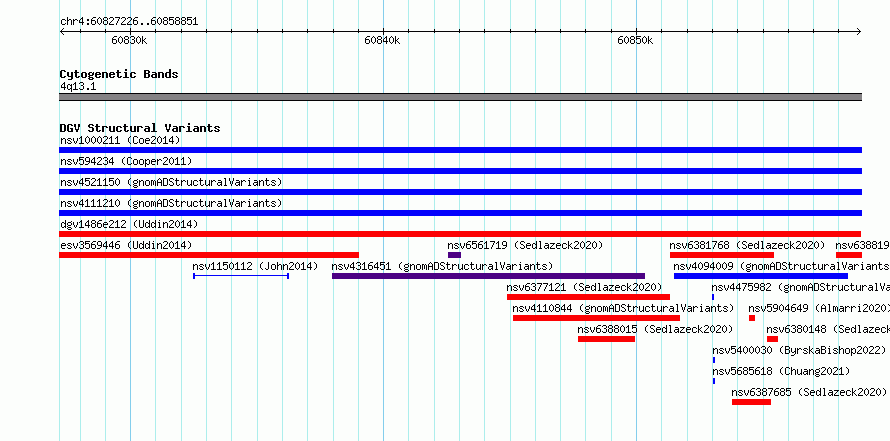
Task: Click the nsv6381768 (Sedlazeck2020) label
Action: point(747,245)
